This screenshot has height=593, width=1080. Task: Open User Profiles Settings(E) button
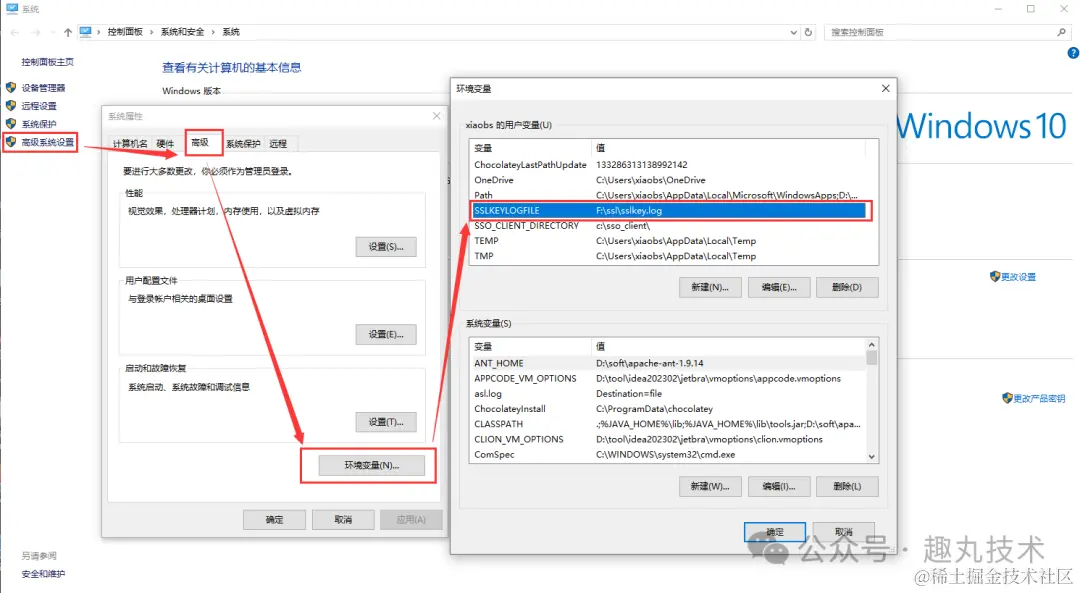[386, 334]
